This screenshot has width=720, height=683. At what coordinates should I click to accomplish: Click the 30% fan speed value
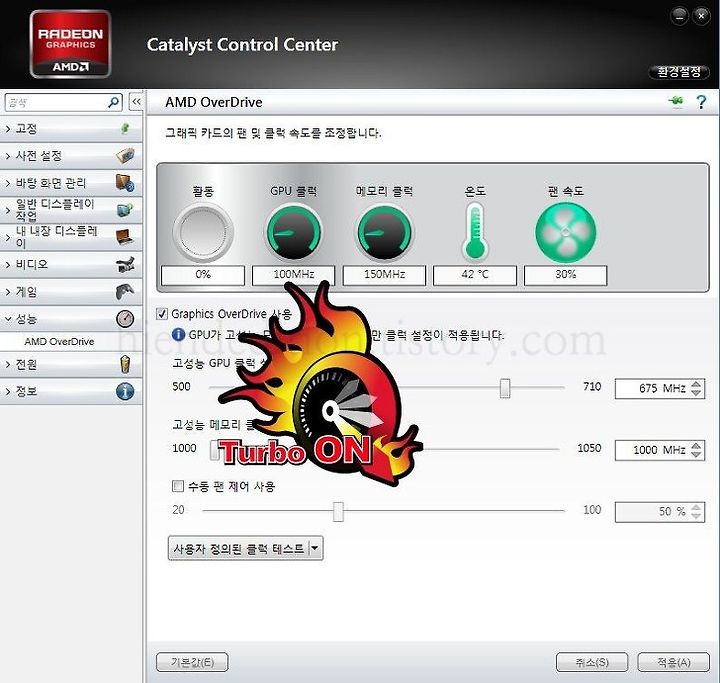coord(566,275)
